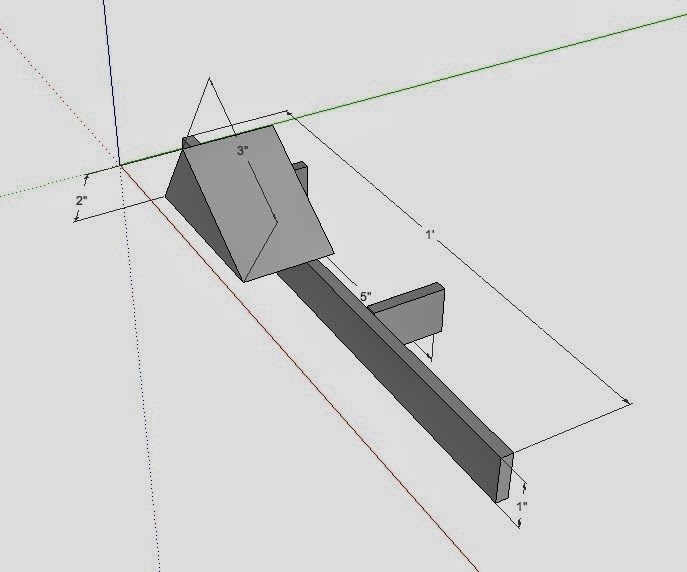This screenshot has width=687, height=572.
Task: Select the 1" dimension label
Action: tap(521, 507)
